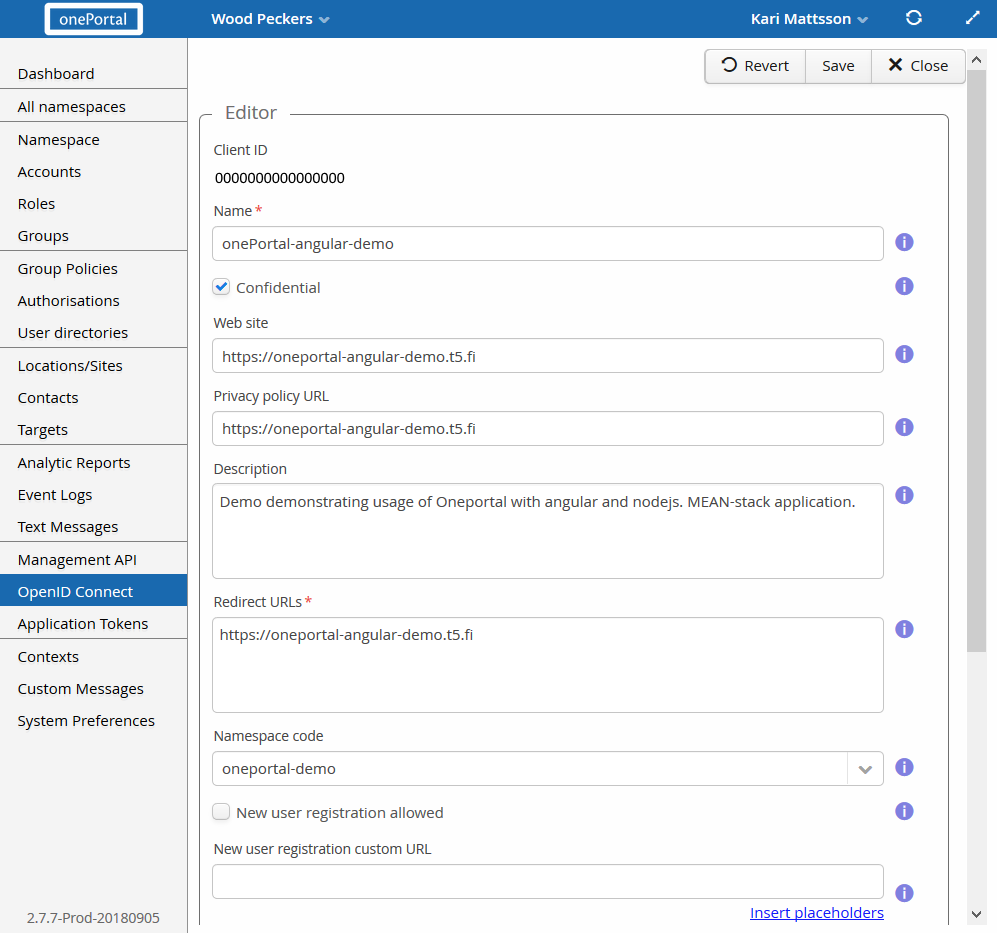Open info icon beside Web site field
This screenshot has width=997, height=933.
(904, 354)
